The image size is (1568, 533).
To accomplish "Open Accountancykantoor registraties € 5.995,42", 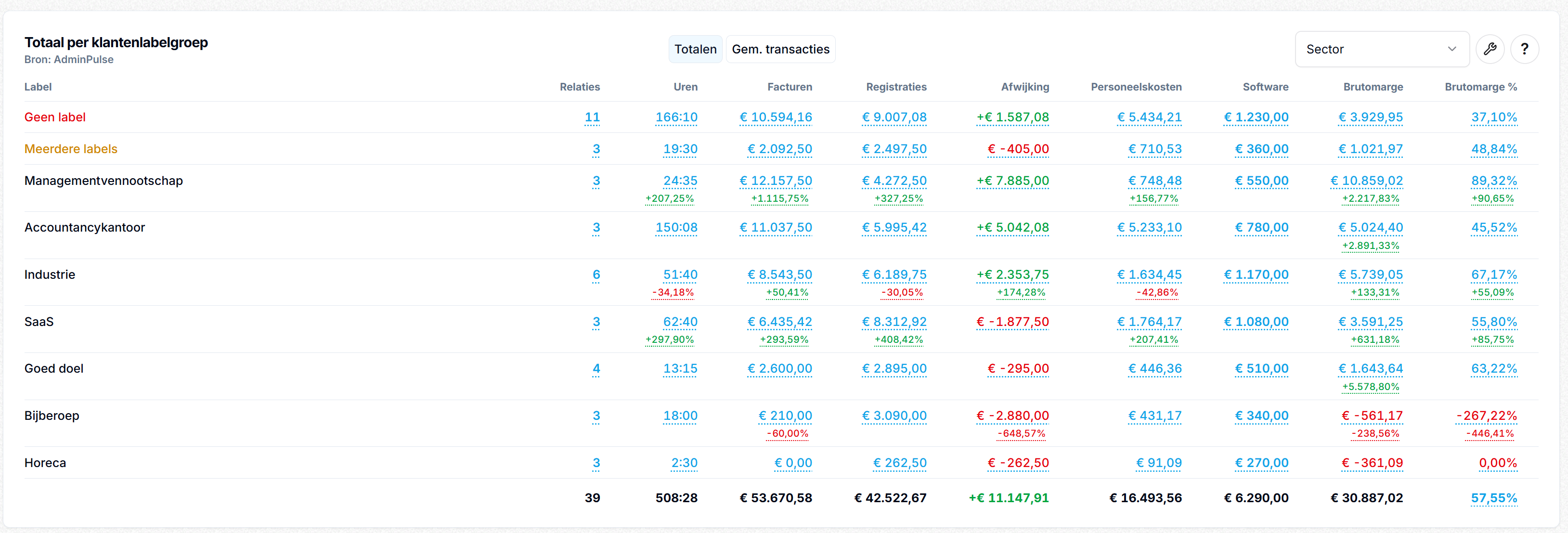I will (x=894, y=228).
